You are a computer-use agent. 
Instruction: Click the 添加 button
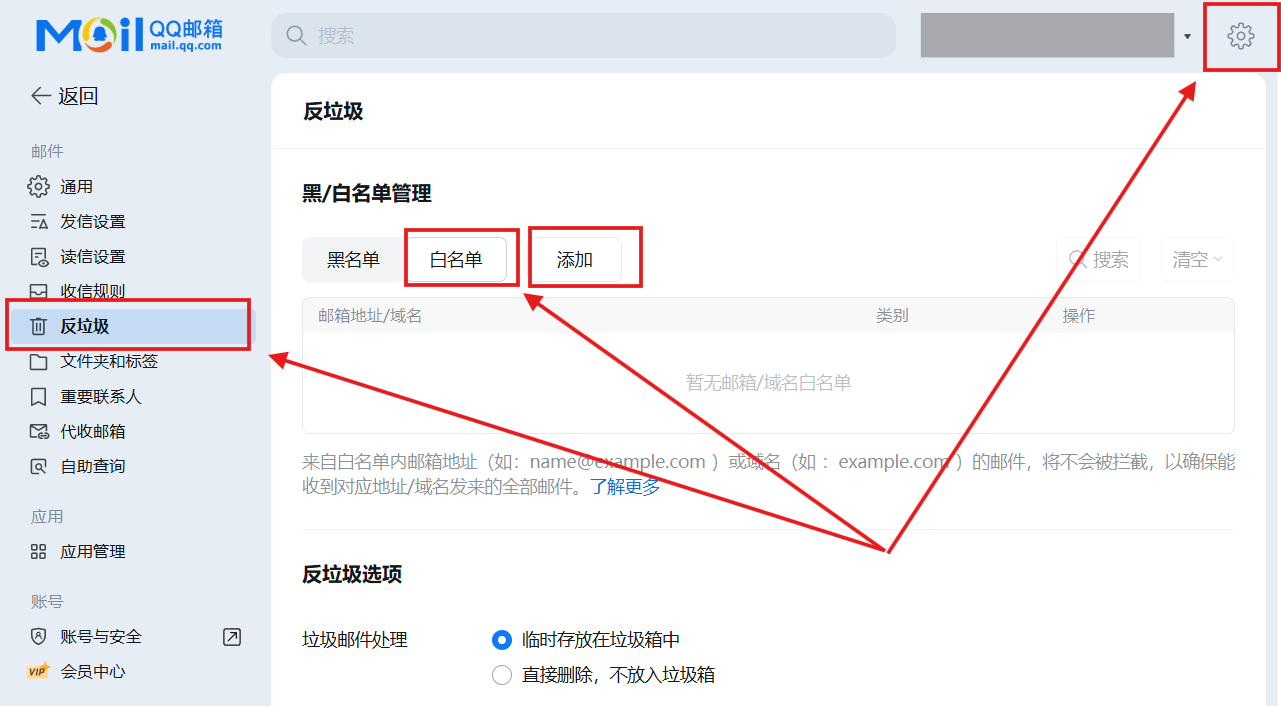pos(575,260)
